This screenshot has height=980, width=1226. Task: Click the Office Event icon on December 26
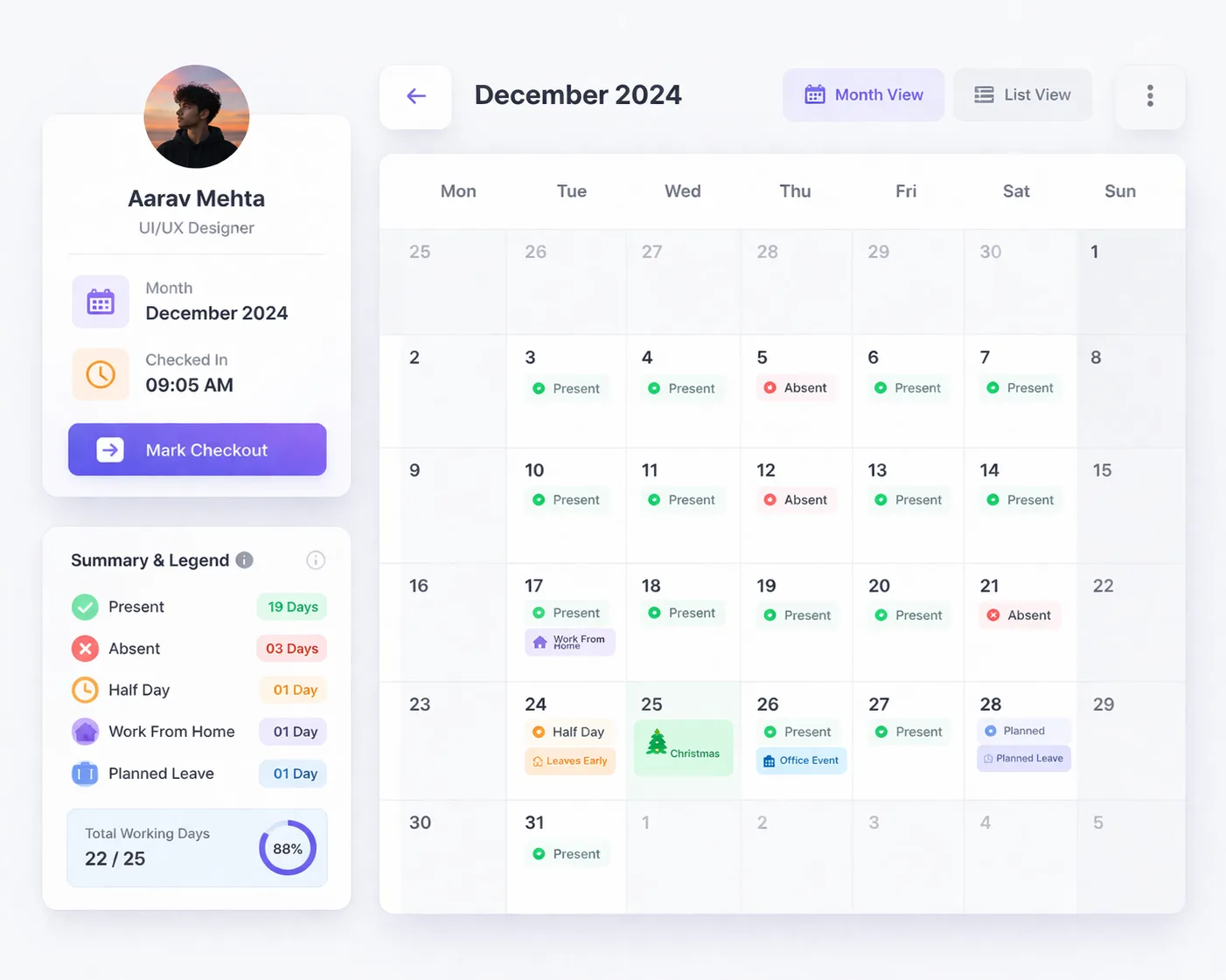click(x=770, y=761)
